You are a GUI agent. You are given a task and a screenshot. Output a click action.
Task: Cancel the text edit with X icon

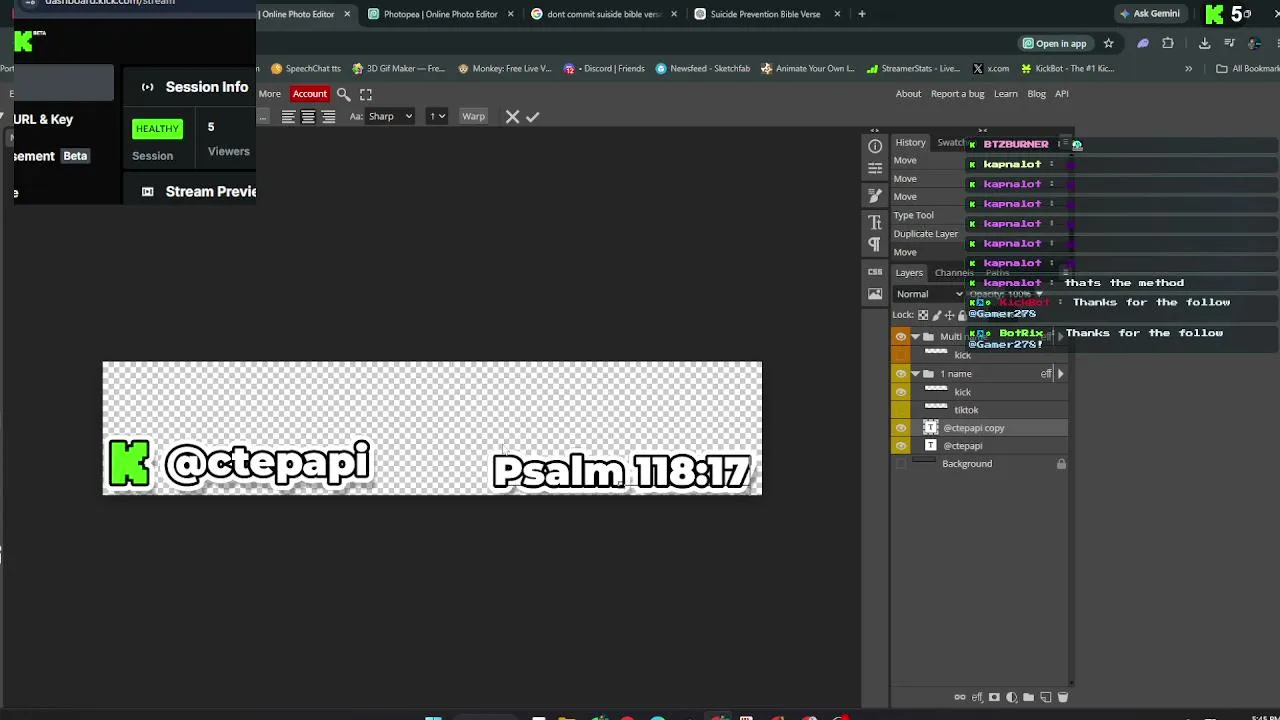(x=512, y=117)
